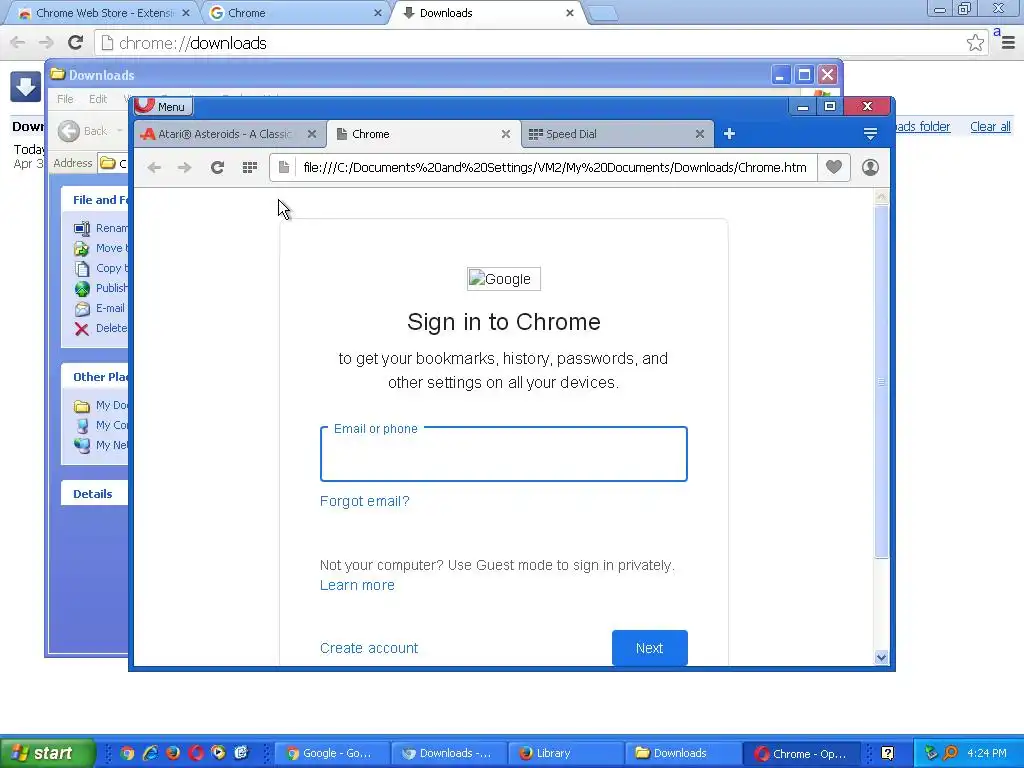
Task: Click Opera page scrollbar down arrow
Action: pyautogui.click(x=881, y=657)
